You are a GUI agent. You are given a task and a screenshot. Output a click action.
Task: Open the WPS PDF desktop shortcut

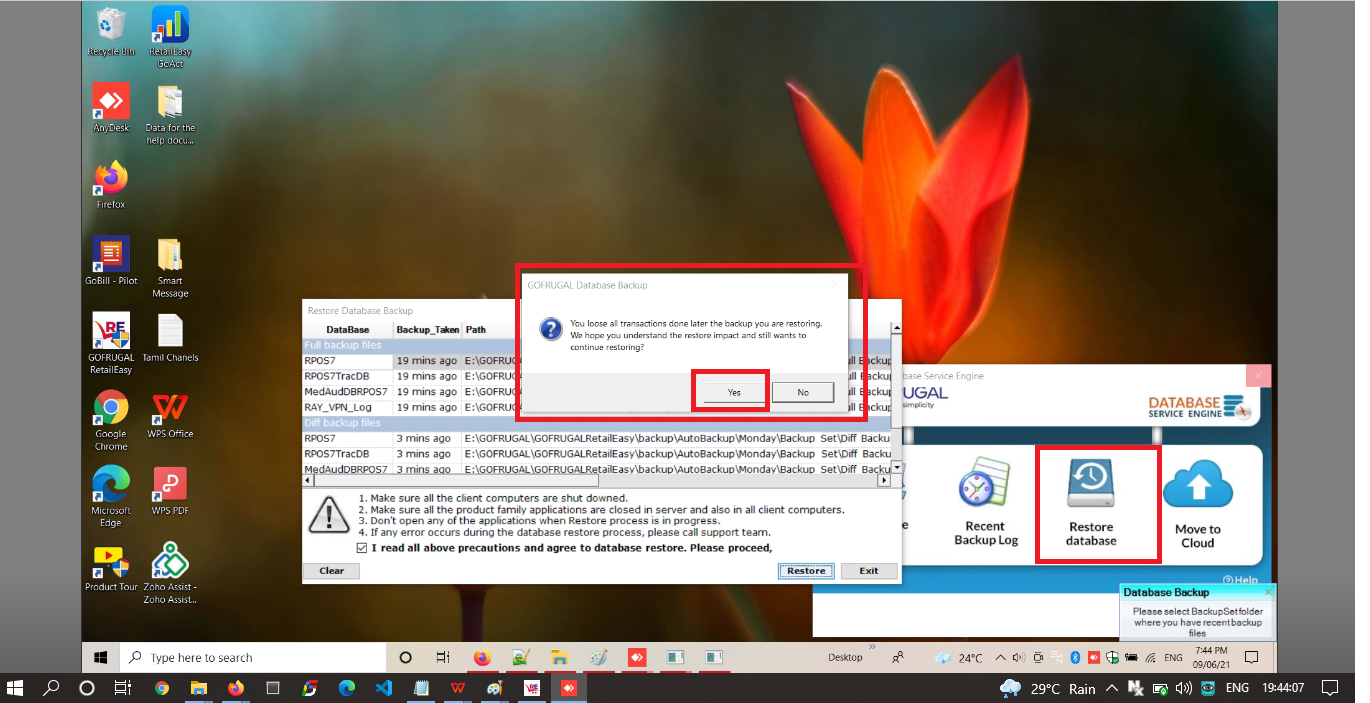(170, 491)
